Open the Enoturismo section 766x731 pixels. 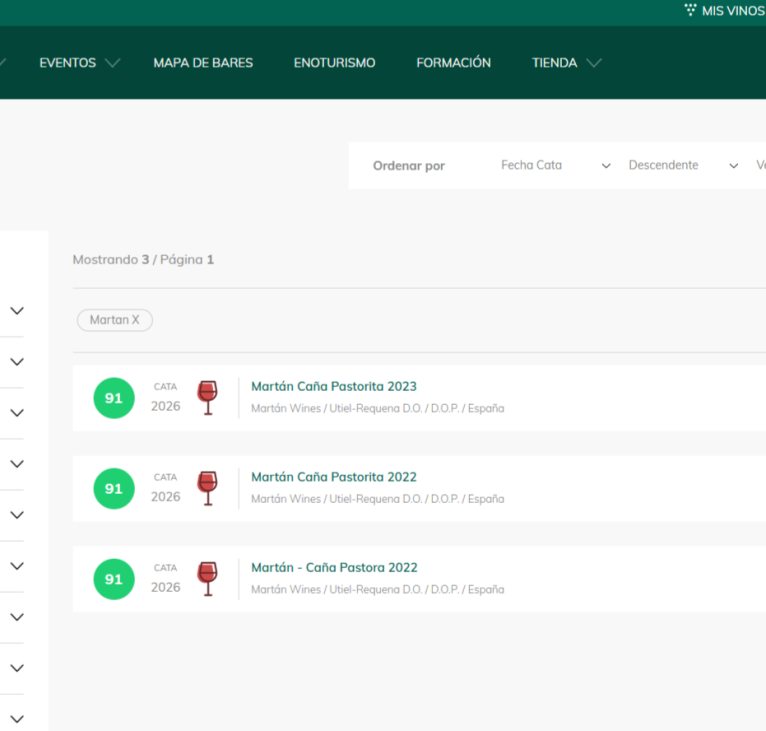point(334,63)
